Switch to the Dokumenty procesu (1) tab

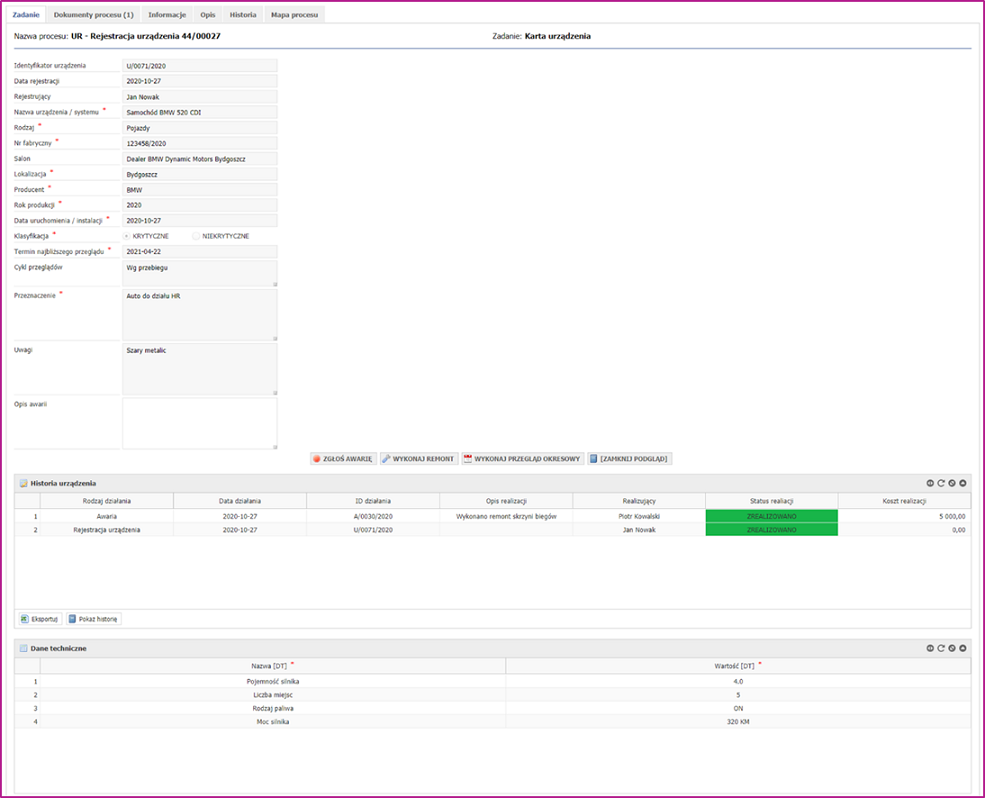[x=93, y=15]
